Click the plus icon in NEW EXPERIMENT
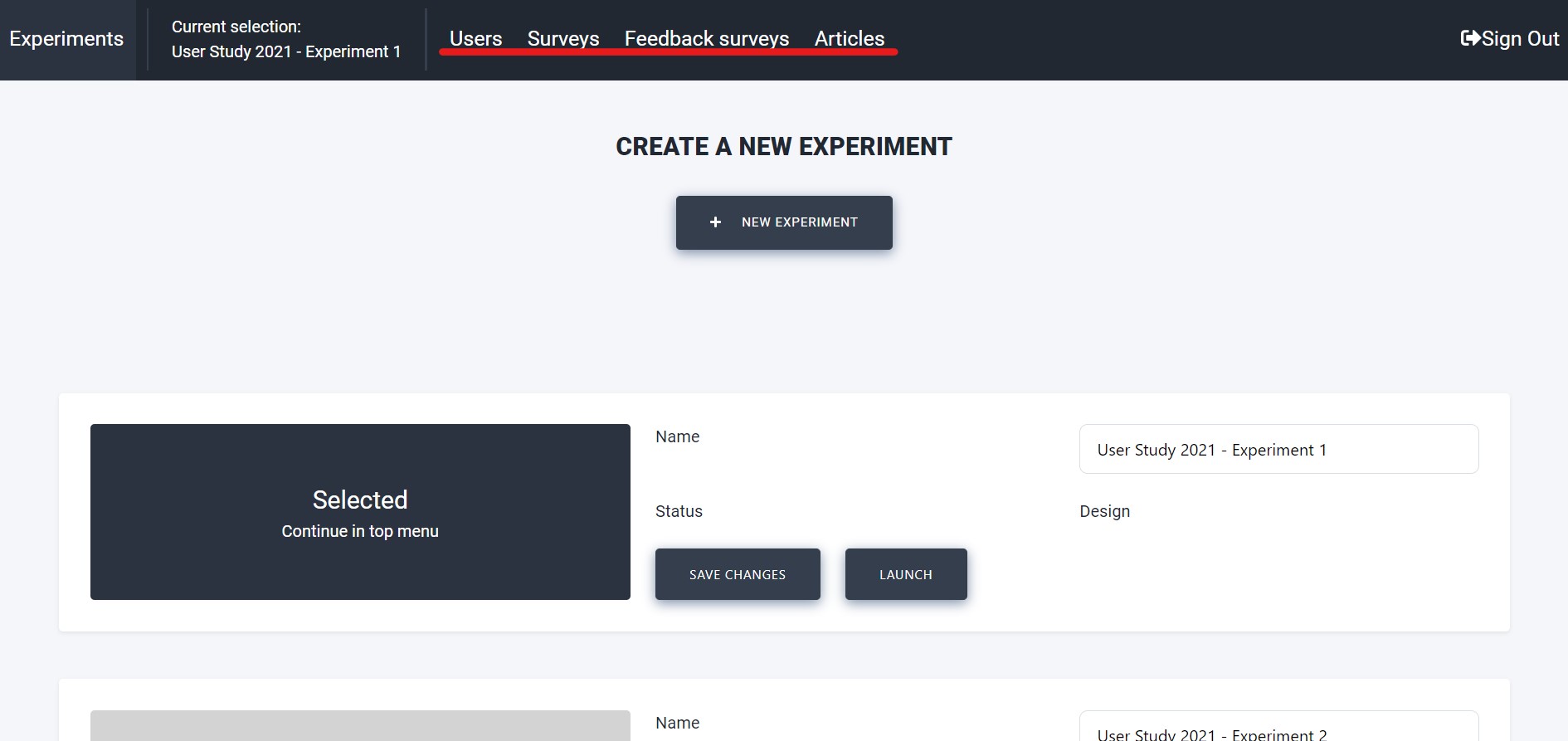1568x741 pixels. (x=715, y=222)
